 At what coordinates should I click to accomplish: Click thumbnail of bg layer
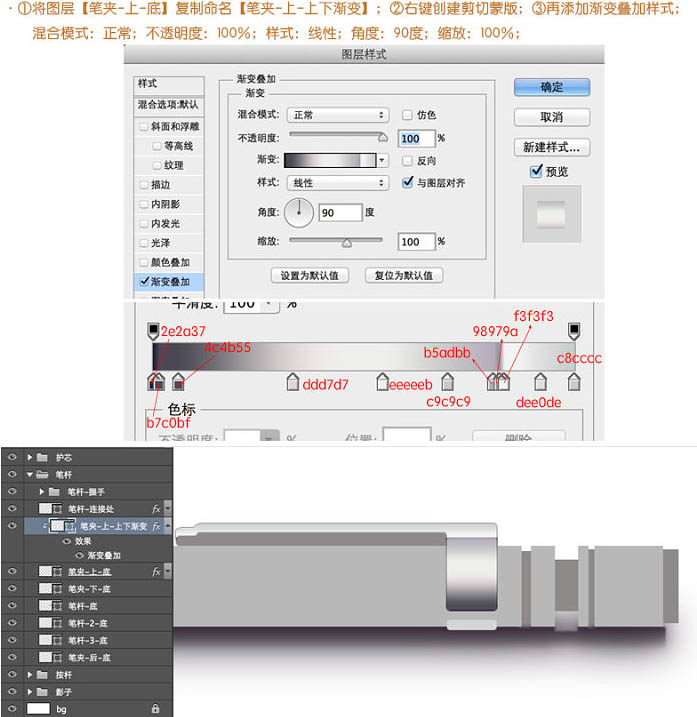38,708
